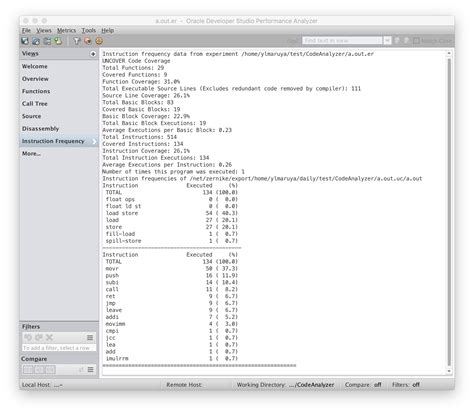Click the 'To add a filter, select a row' box

tap(59, 348)
